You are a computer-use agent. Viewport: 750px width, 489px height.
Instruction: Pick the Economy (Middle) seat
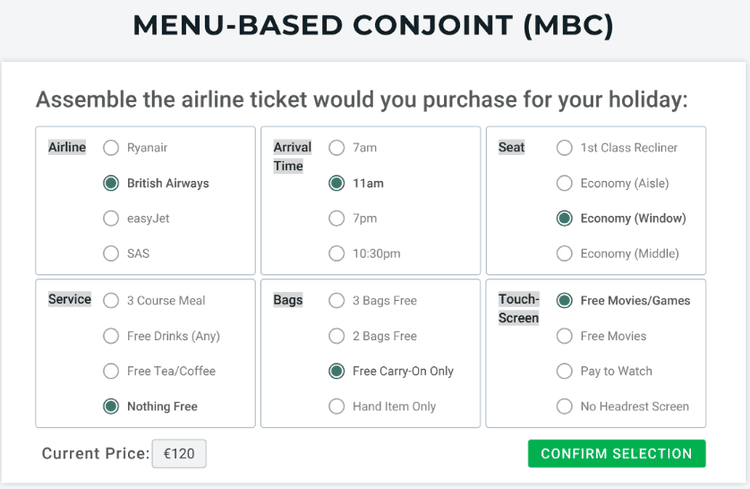click(565, 254)
